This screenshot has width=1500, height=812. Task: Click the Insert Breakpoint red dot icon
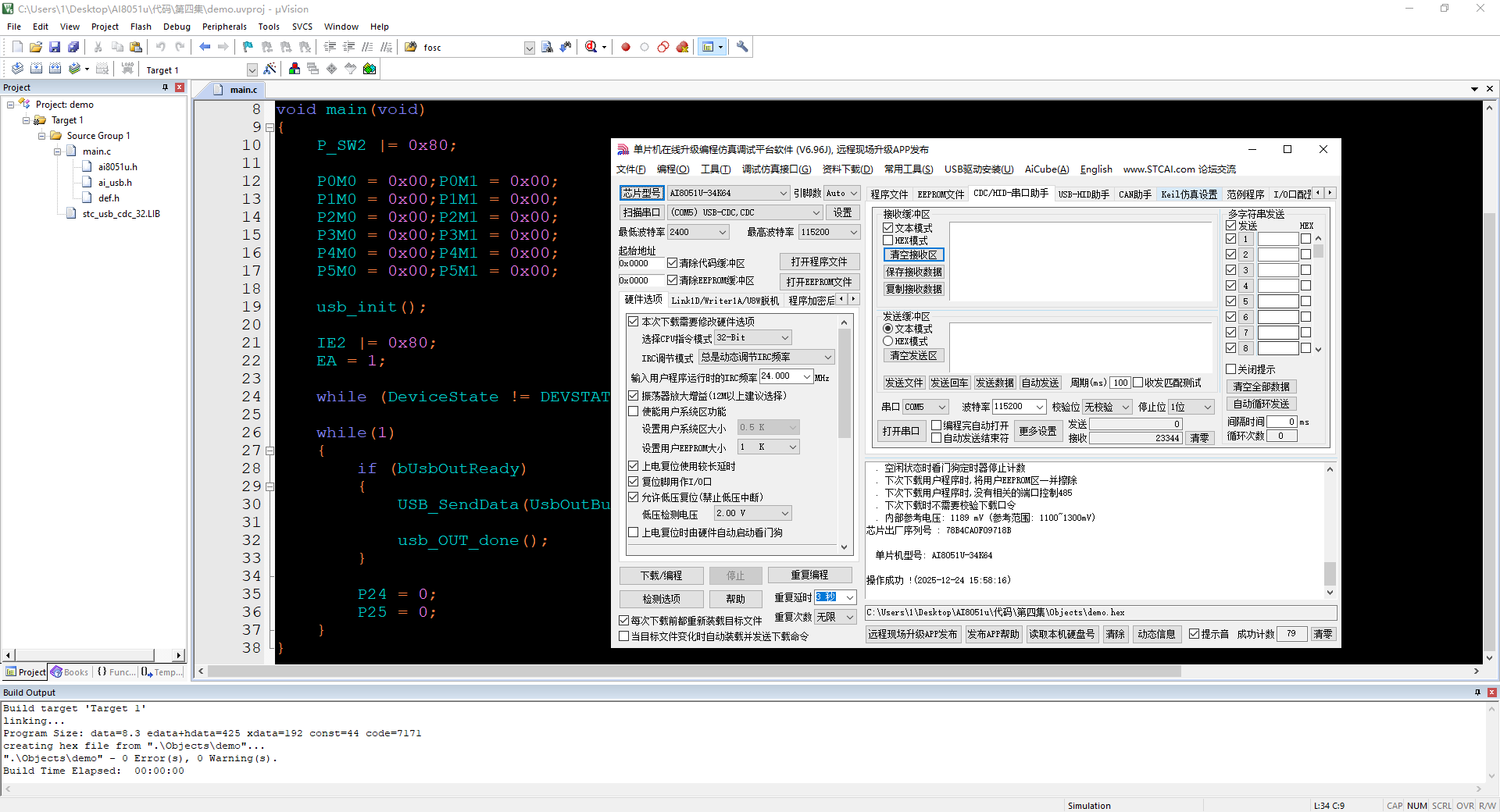pos(626,47)
